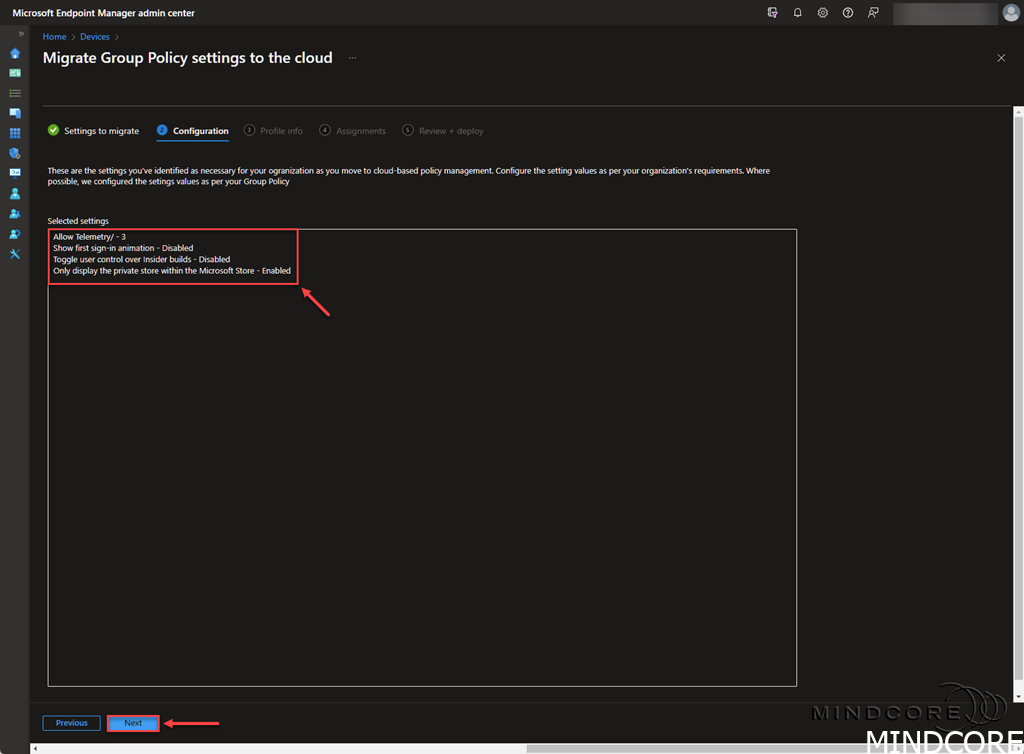1024x754 pixels.
Task: Open portal settings gear icon
Action: [823, 13]
